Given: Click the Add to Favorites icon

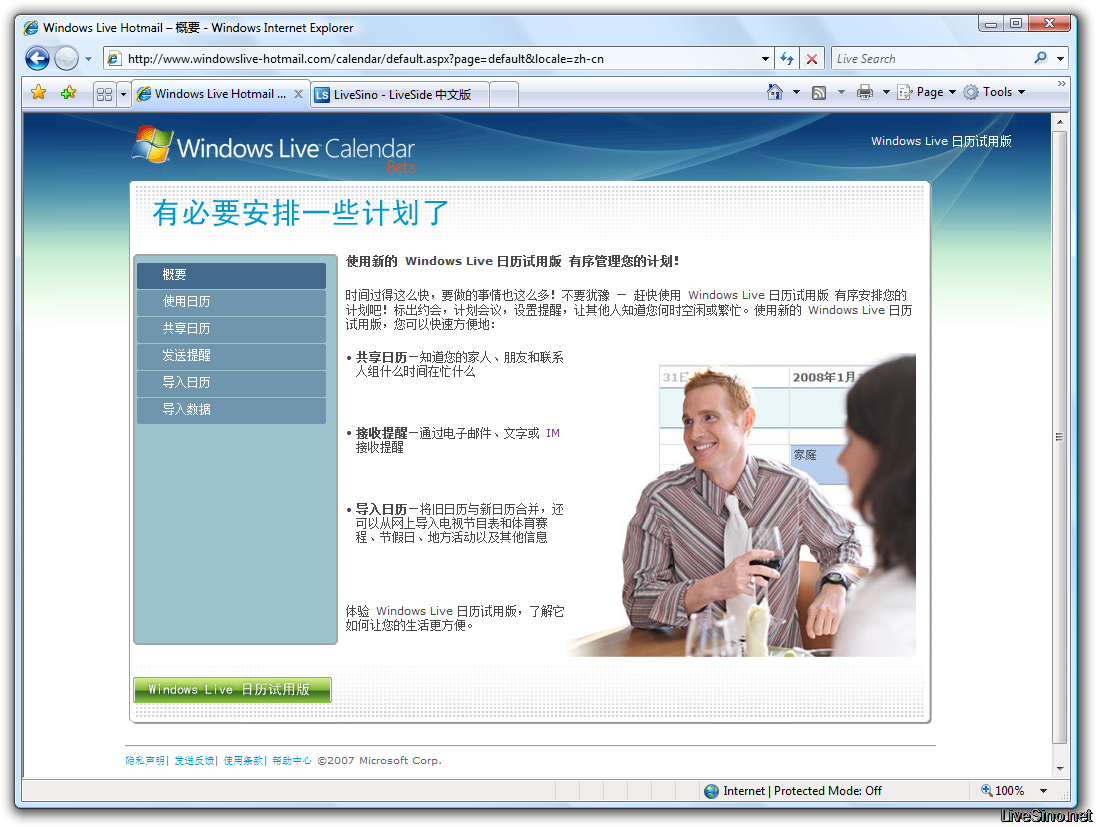Looking at the screenshot, I should [x=68, y=92].
